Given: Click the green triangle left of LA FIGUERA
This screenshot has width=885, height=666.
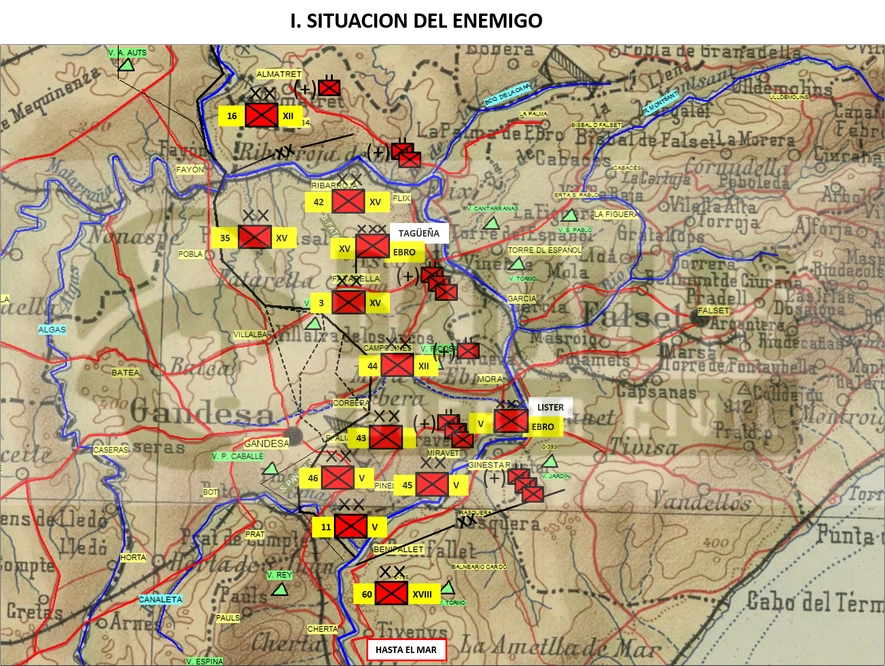Looking at the screenshot, I should pos(570,215).
